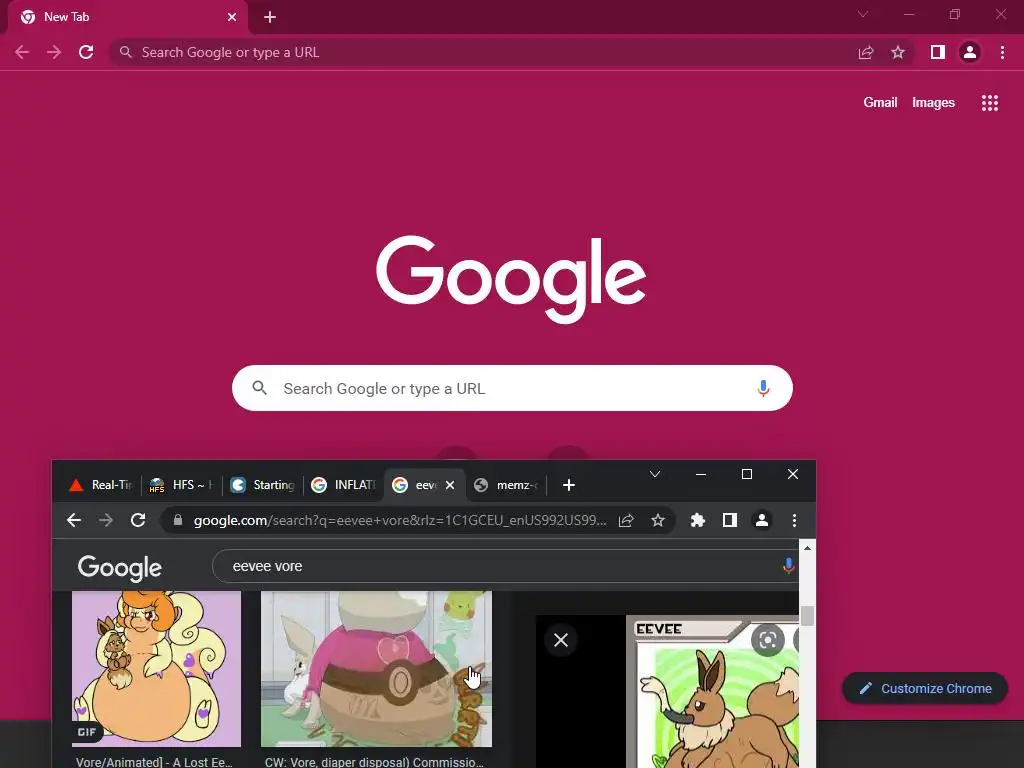Open the profile avatar in the front Chrome window
1024x768 pixels.
pos(761,520)
